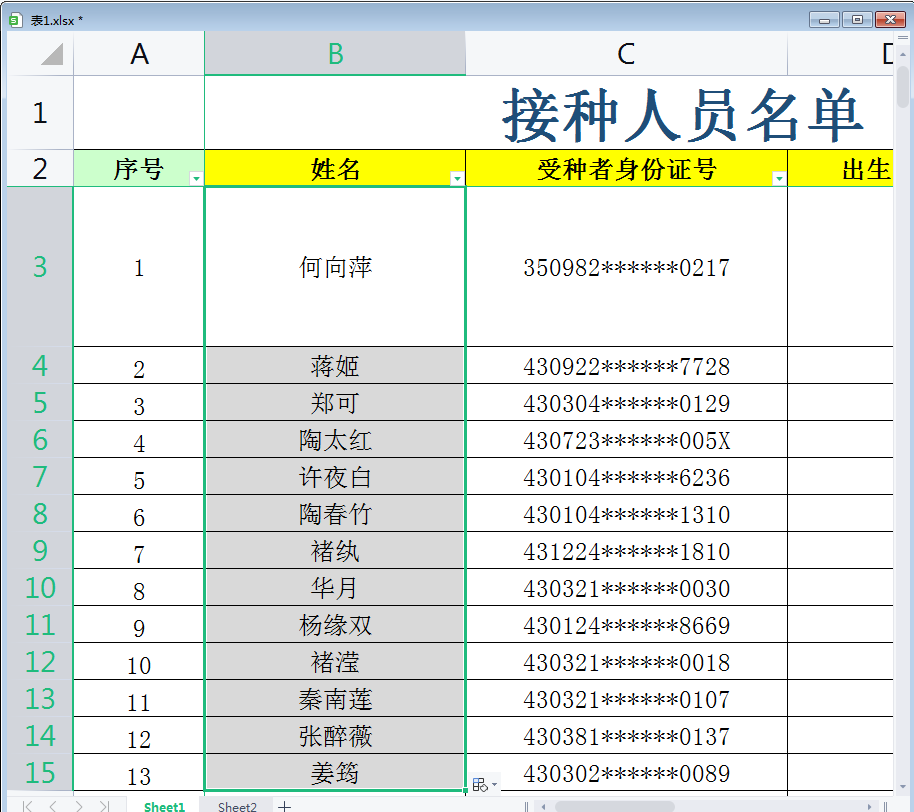Viewport: 914px width, 812px height.
Task: Click the previous sheet navigation arrow
Action: pos(52,804)
